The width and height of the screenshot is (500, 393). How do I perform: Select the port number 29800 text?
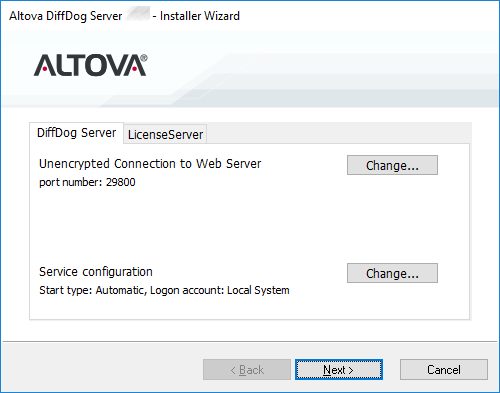87,182
